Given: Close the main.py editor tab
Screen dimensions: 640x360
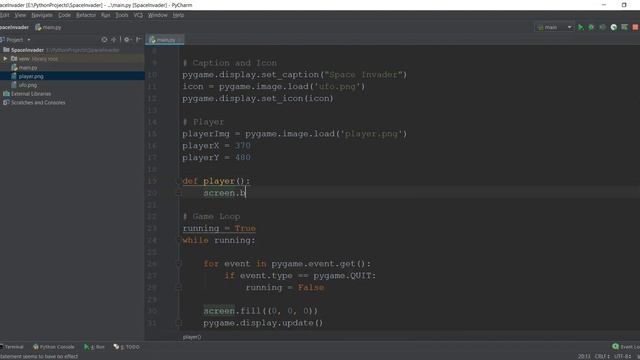Looking at the screenshot, I should point(180,40).
